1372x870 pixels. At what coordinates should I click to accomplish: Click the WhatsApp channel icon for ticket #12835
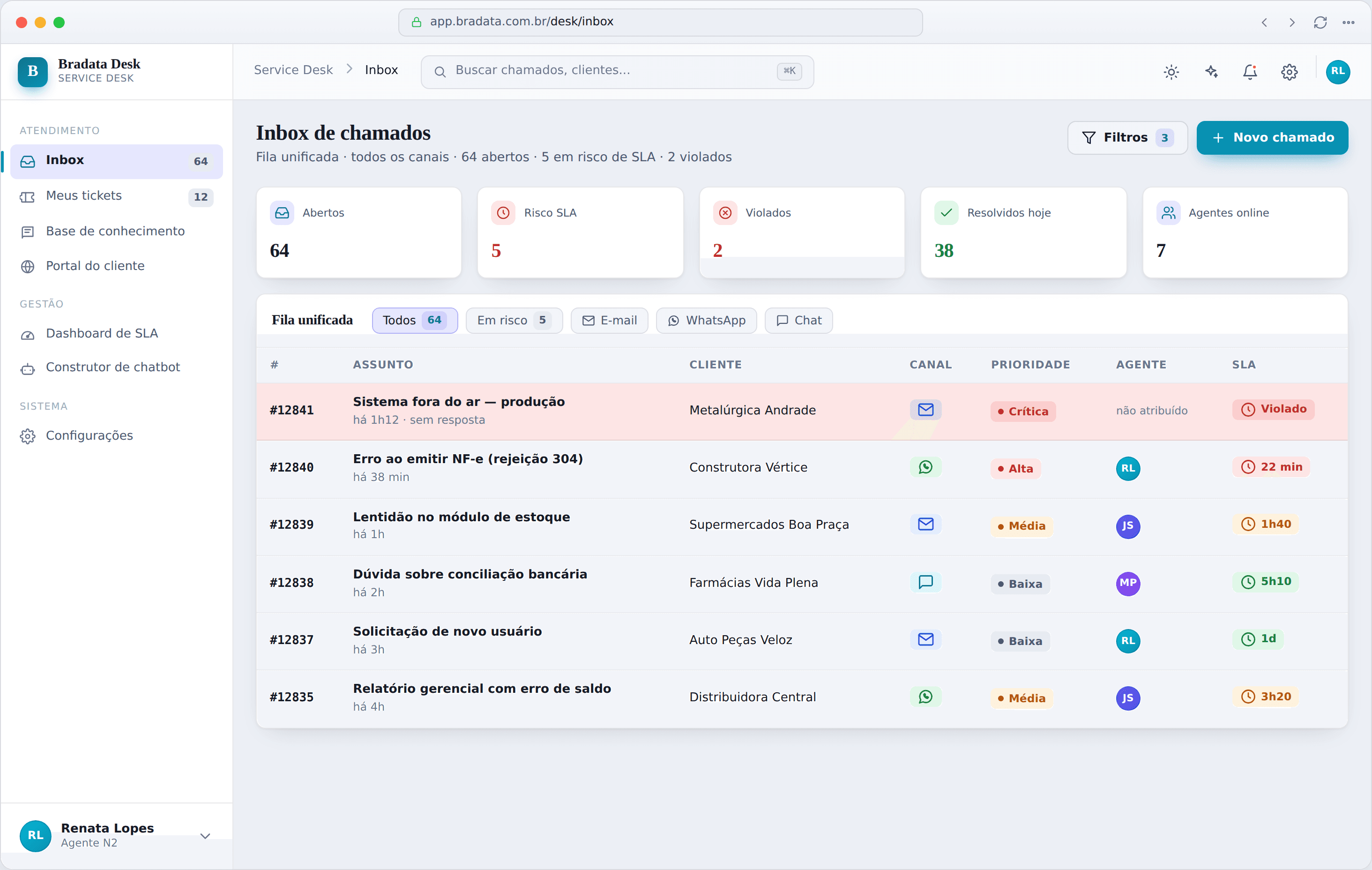pos(925,697)
